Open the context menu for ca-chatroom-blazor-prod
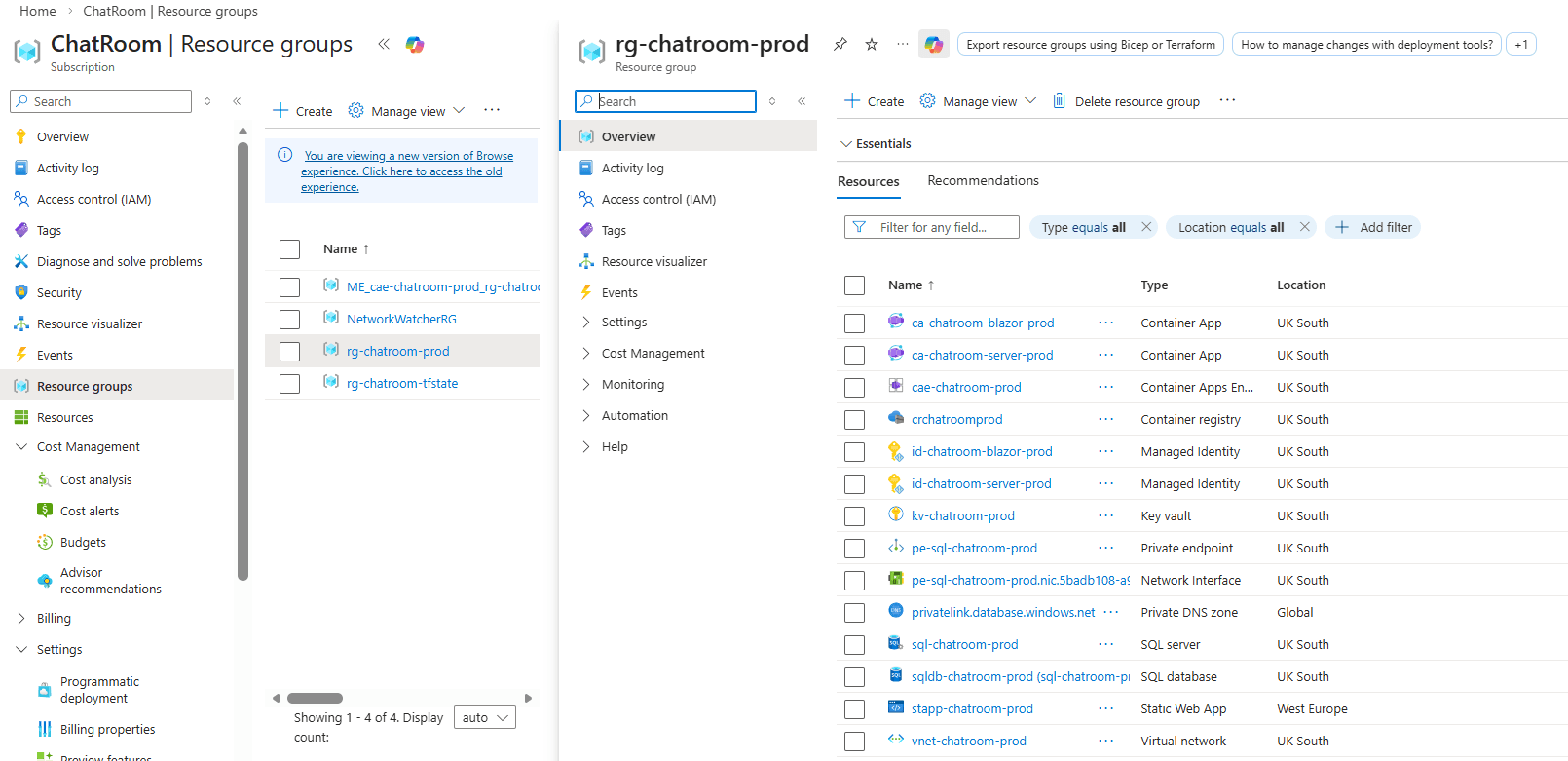 tap(1106, 323)
